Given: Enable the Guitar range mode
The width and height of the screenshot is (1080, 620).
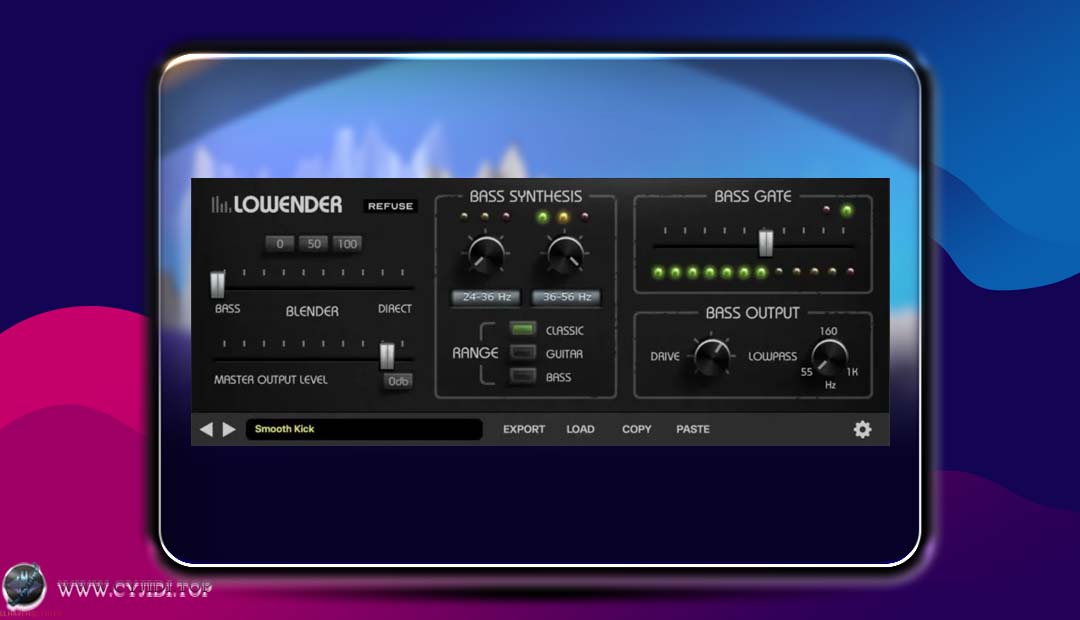Looking at the screenshot, I should point(523,353).
